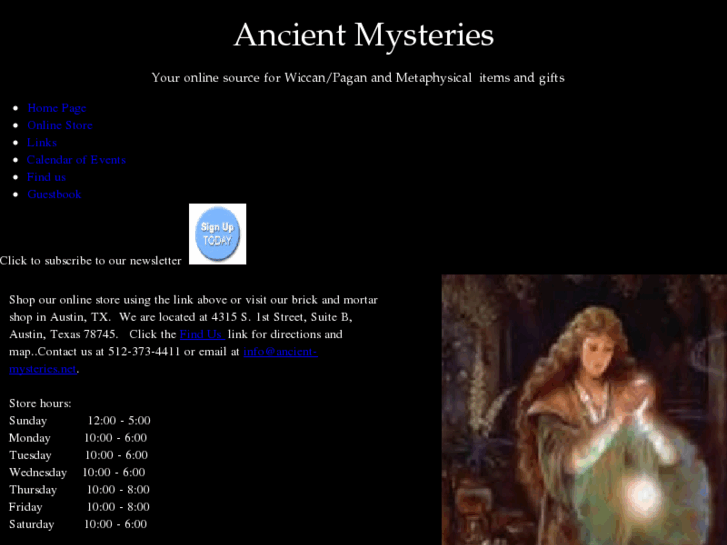Click the Sunday 12:00 - 5:00 hours row
The image size is (727, 545).
tap(80, 421)
